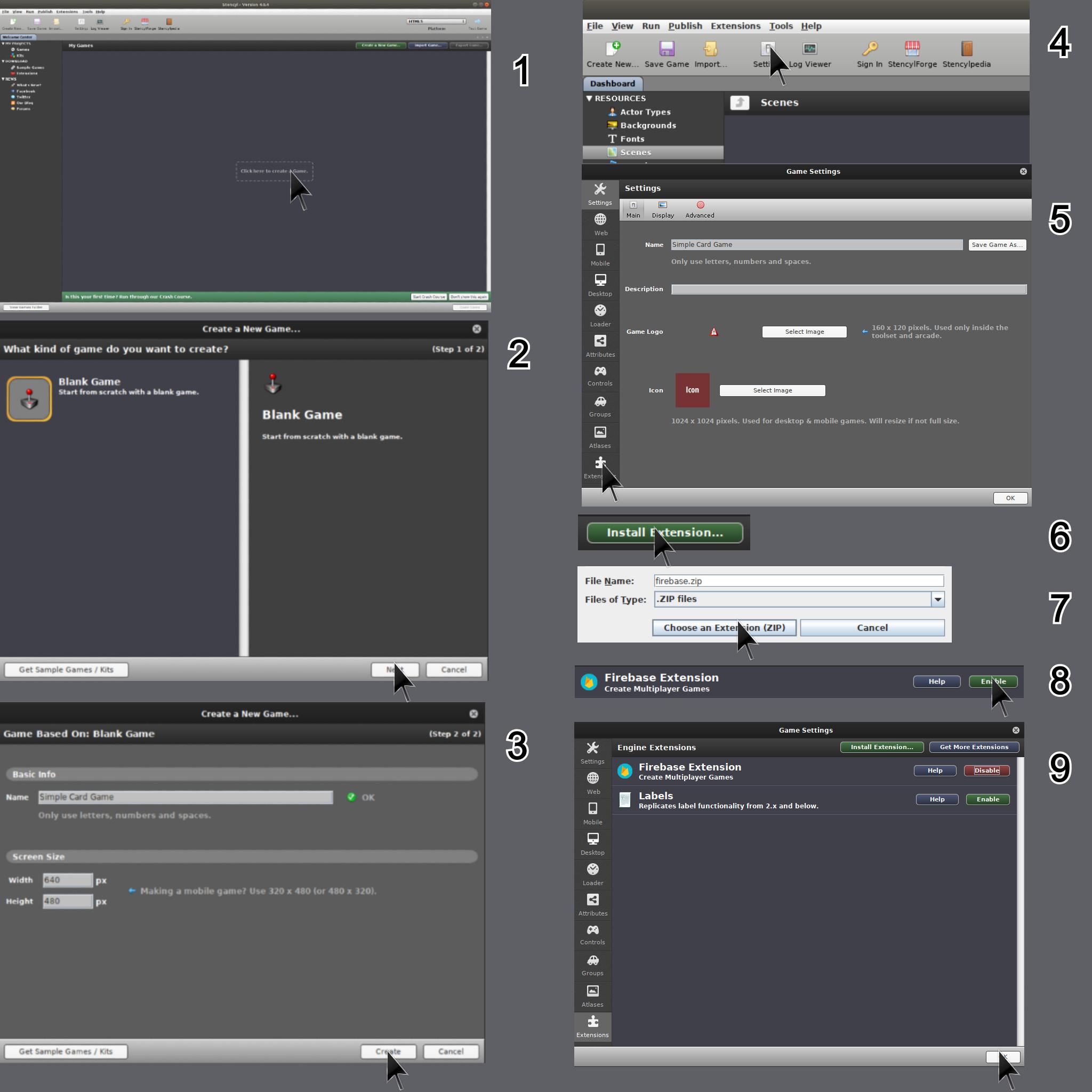Switch to the Display settings tab
The image size is (1092, 1092).
662,208
